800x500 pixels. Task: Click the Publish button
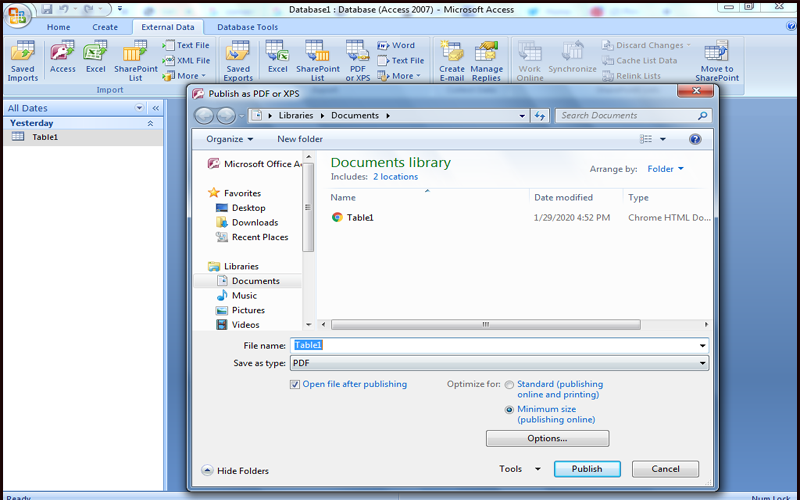587,469
